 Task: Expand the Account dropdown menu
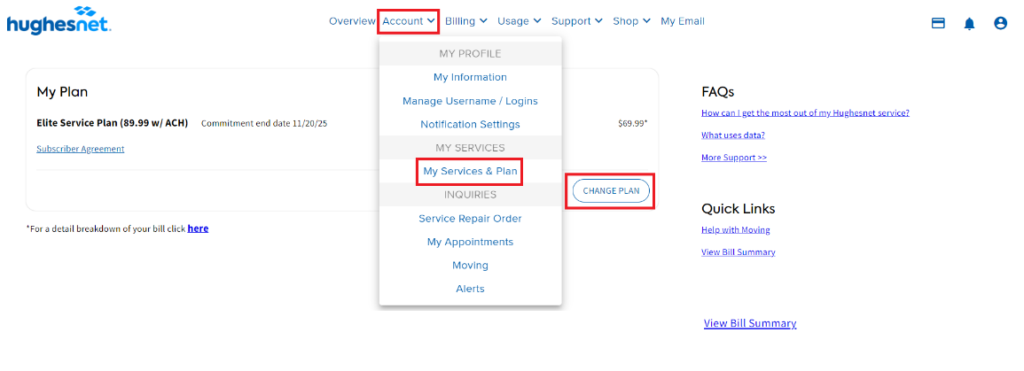pos(409,21)
